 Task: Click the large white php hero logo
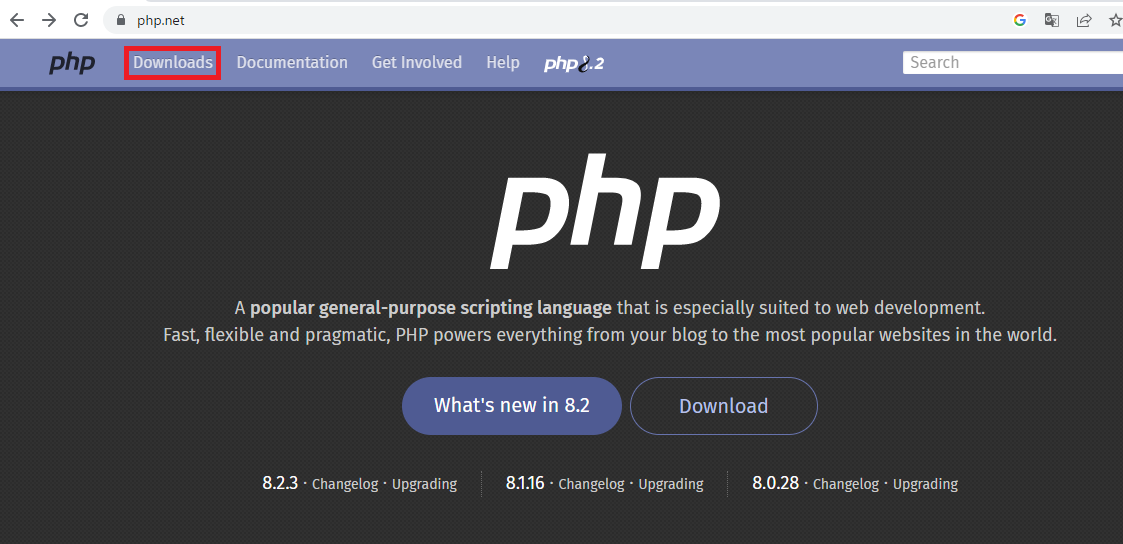tap(605, 211)
